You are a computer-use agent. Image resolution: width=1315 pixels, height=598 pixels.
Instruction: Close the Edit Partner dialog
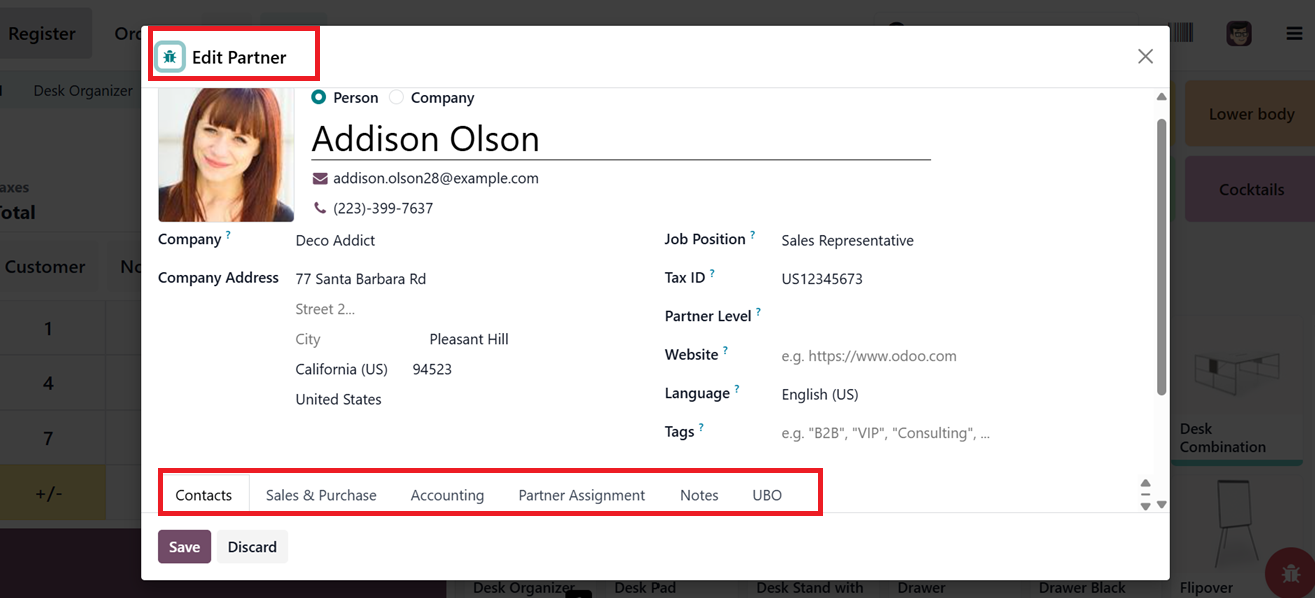click(x=1145, y=57)
